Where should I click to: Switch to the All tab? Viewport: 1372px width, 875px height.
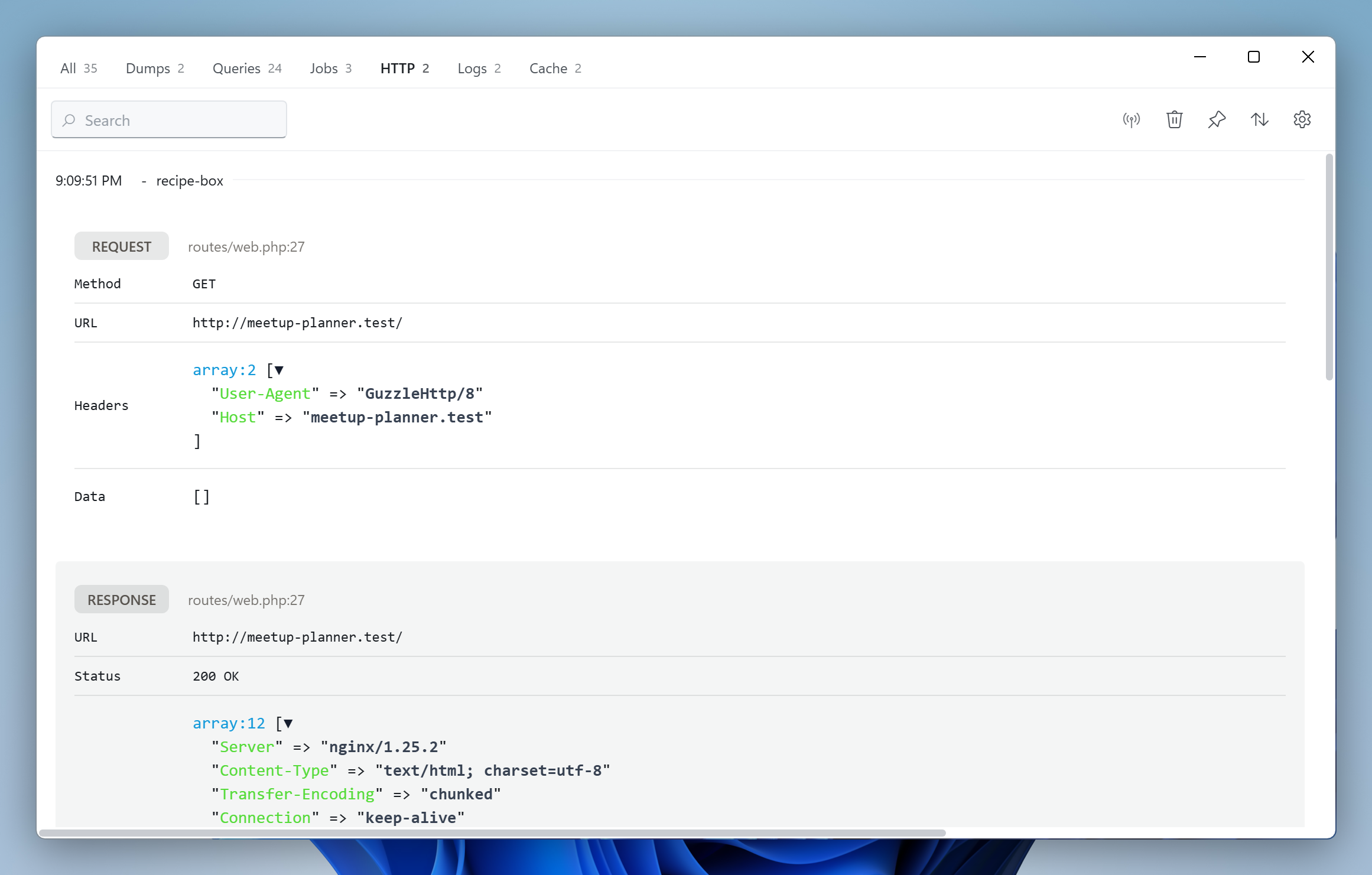(79, 69)
